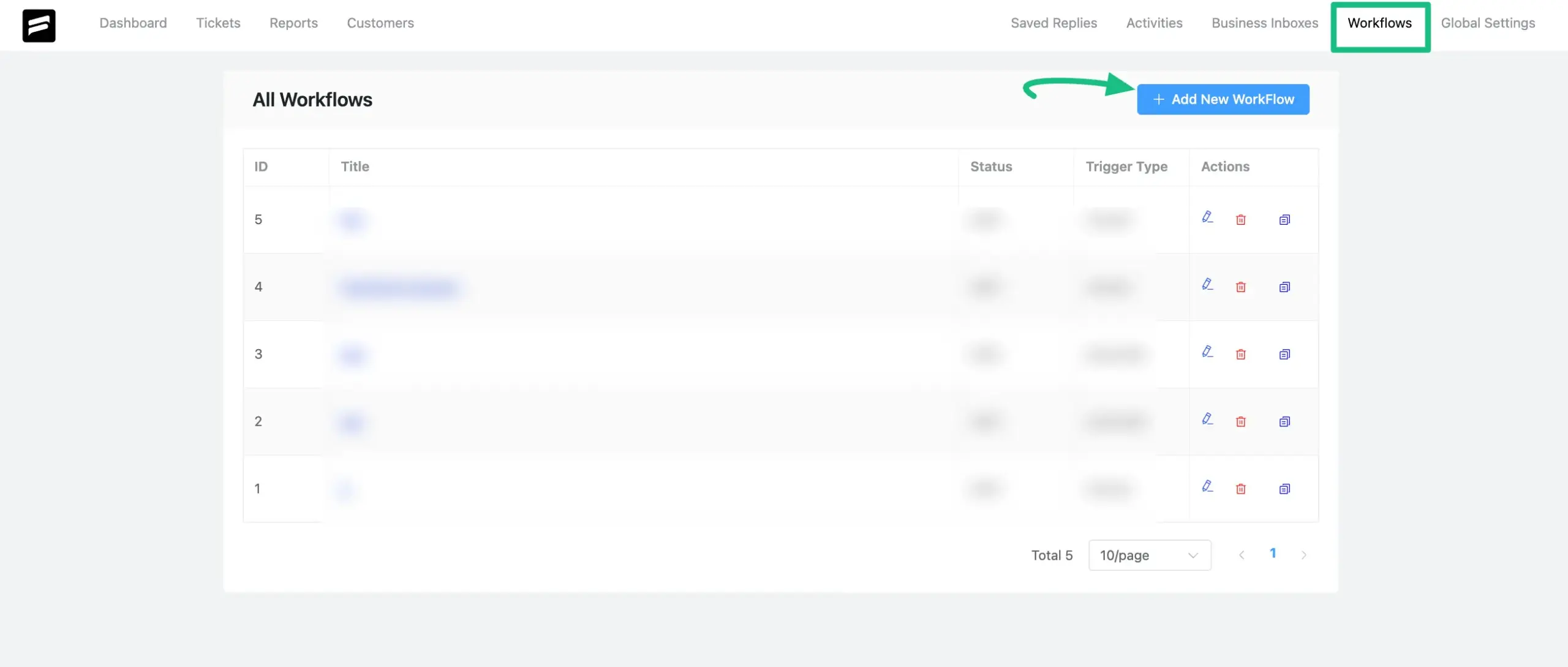
Task: Delete workflow with ID 1
Action: click(x=1240, y=489)
